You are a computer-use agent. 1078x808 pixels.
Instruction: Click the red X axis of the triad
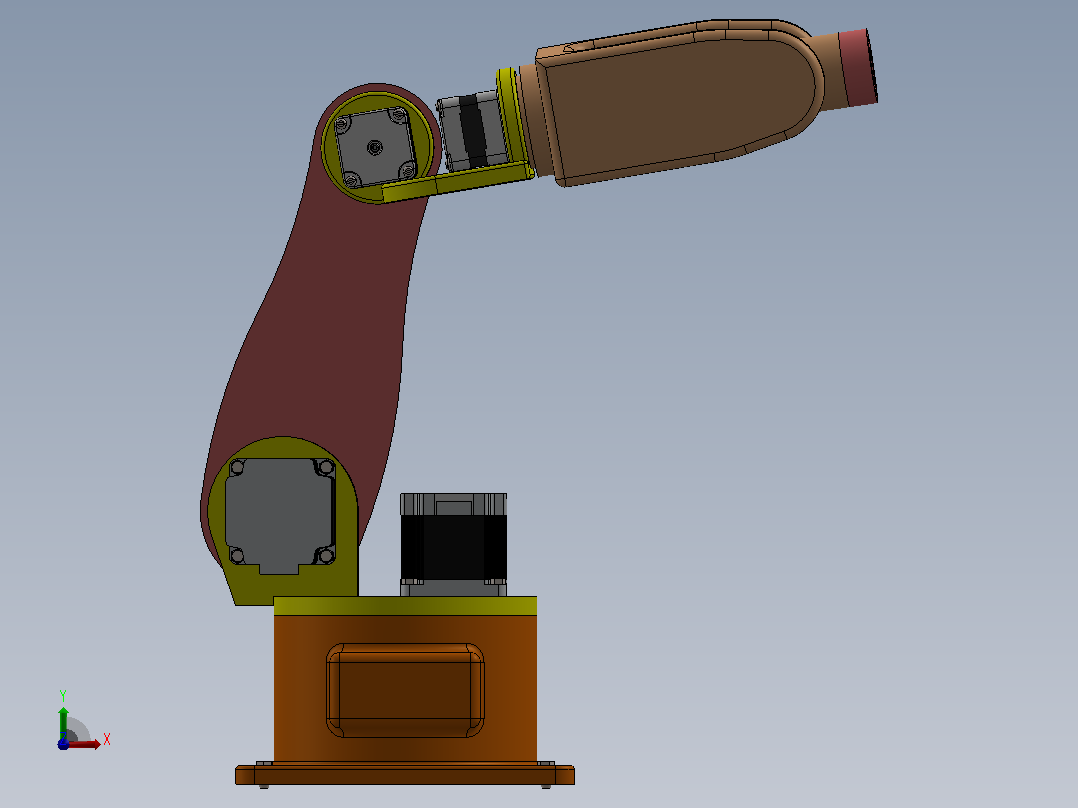[x=84, y=744]
